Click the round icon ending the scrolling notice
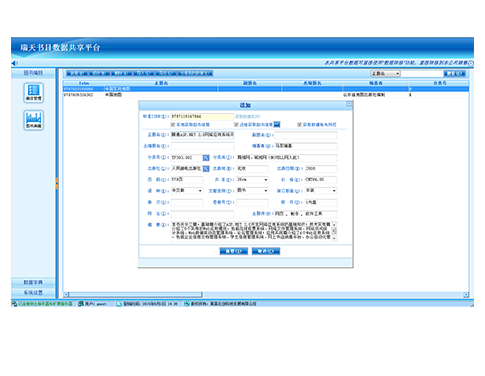 click(471, 63)
